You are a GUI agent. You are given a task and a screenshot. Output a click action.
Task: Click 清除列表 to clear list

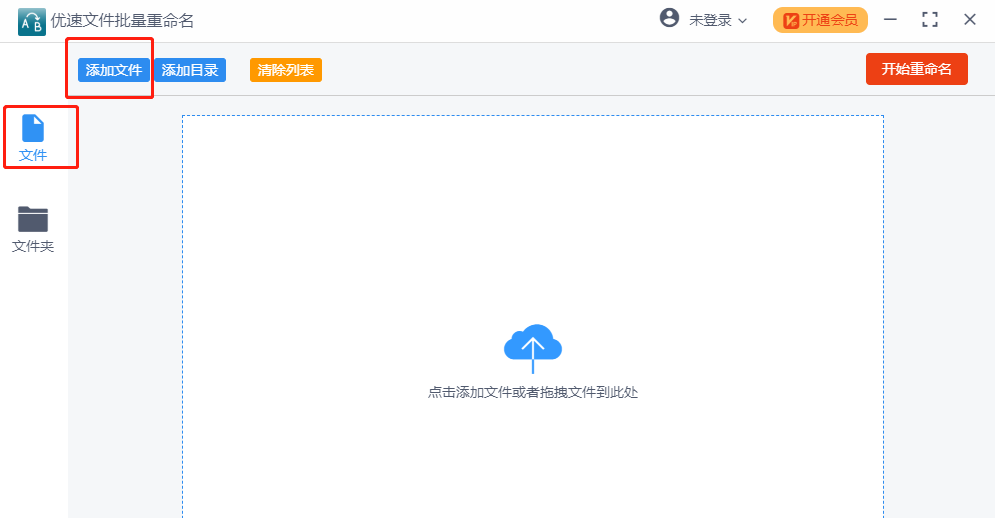pyautogui.click(x=286, y=70)
